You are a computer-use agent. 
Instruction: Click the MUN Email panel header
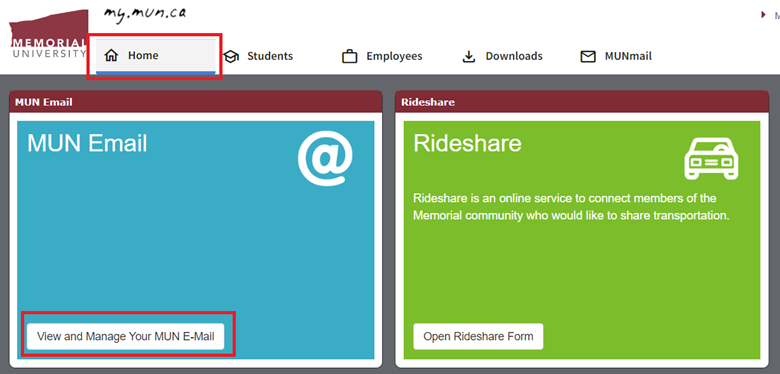coord(195,102)
